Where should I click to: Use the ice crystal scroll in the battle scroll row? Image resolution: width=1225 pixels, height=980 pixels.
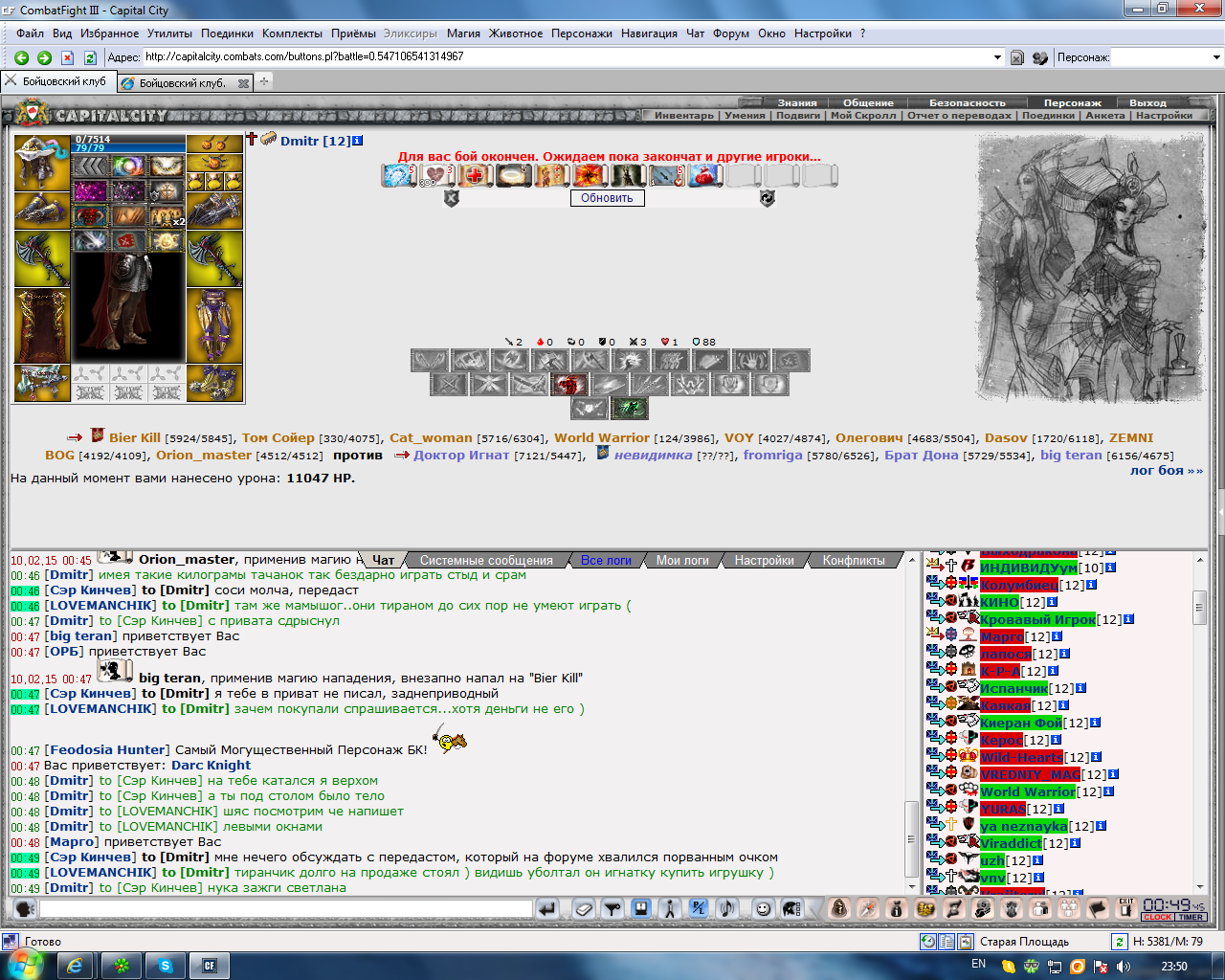pos(398,175)
